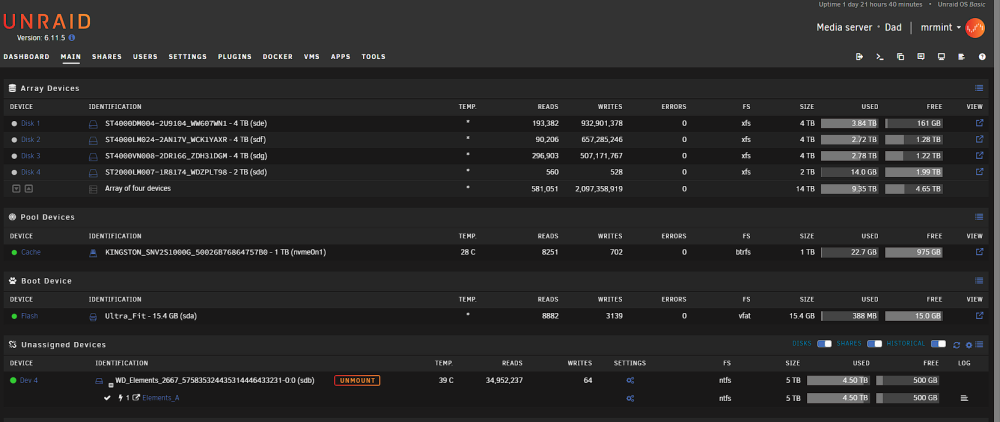Browse the Cache pool via its view icon
Viewport: 1000px width, 422px height.
point(980,252)
